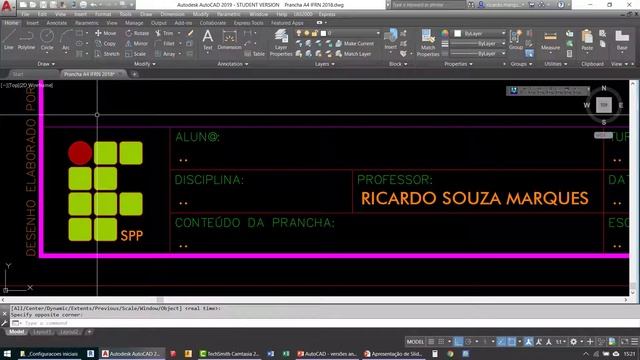Click the Group tool
This screenshot has height=360, width=640.
(516, 40)
